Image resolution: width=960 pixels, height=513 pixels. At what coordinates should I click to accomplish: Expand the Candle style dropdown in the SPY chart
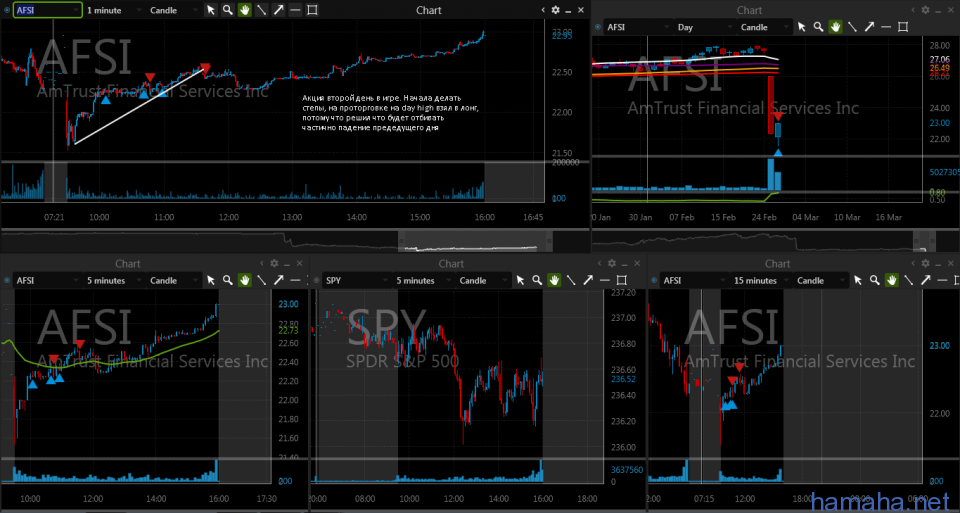(x=482, y=280)
